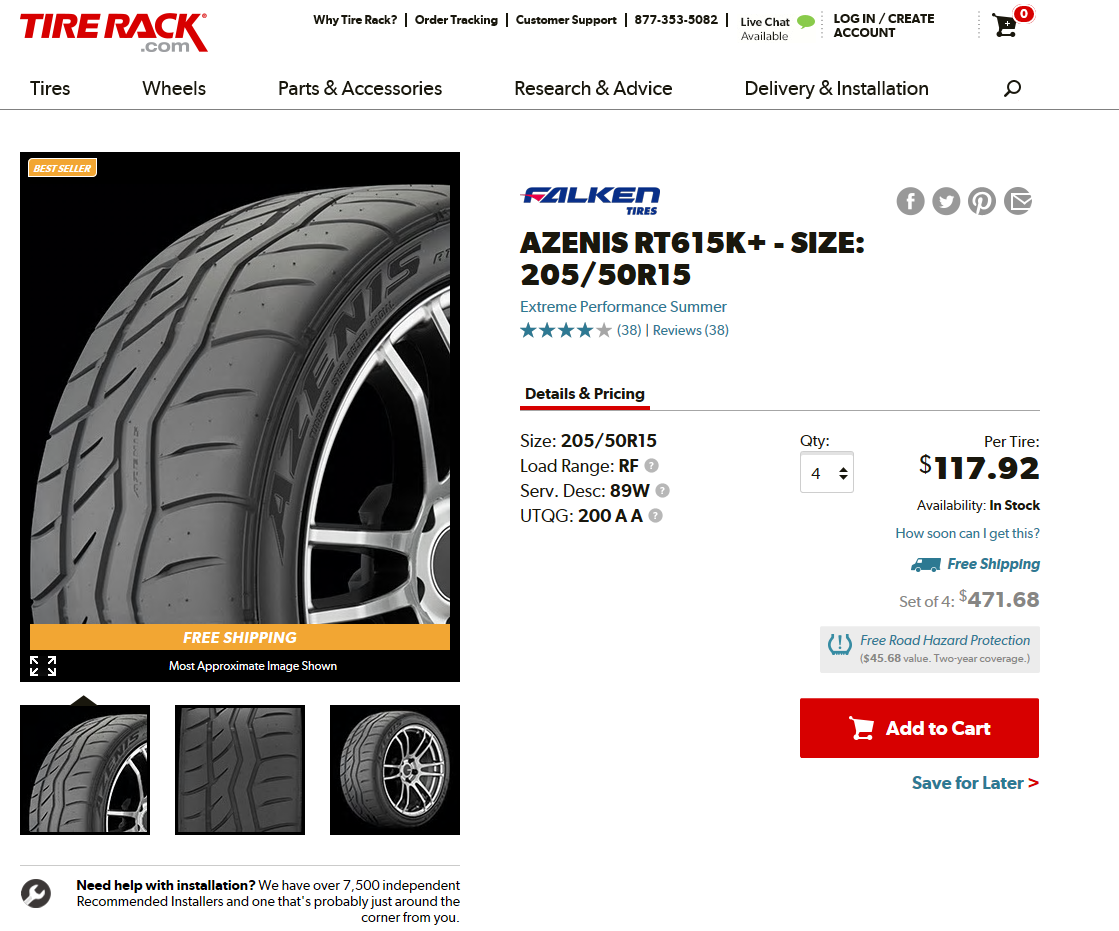The height and width of the screenshot is (931, 1119).
Task: Open Serv. Desc help question mark
Action: point(662,491)
